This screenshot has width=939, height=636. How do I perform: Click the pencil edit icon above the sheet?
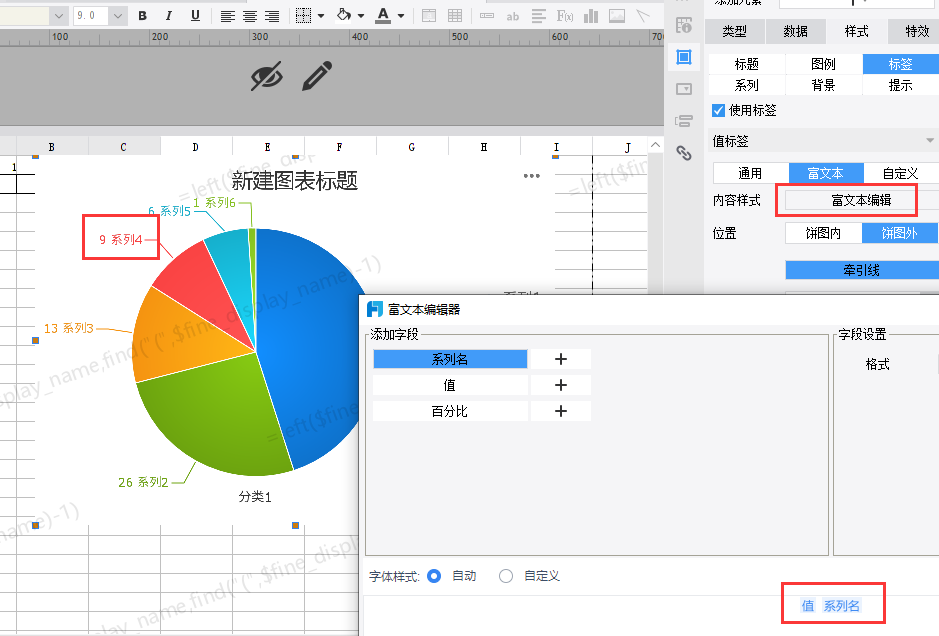317,76
